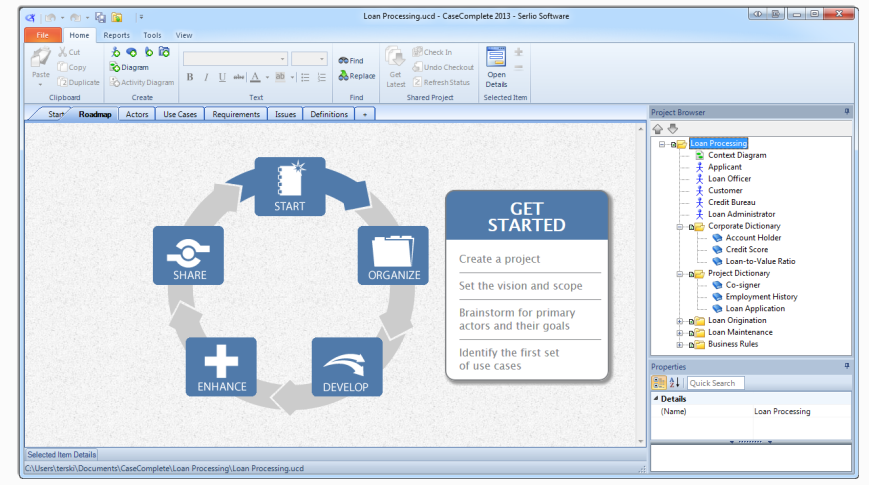Open the Reports ribbon tab

click(117, 35)
